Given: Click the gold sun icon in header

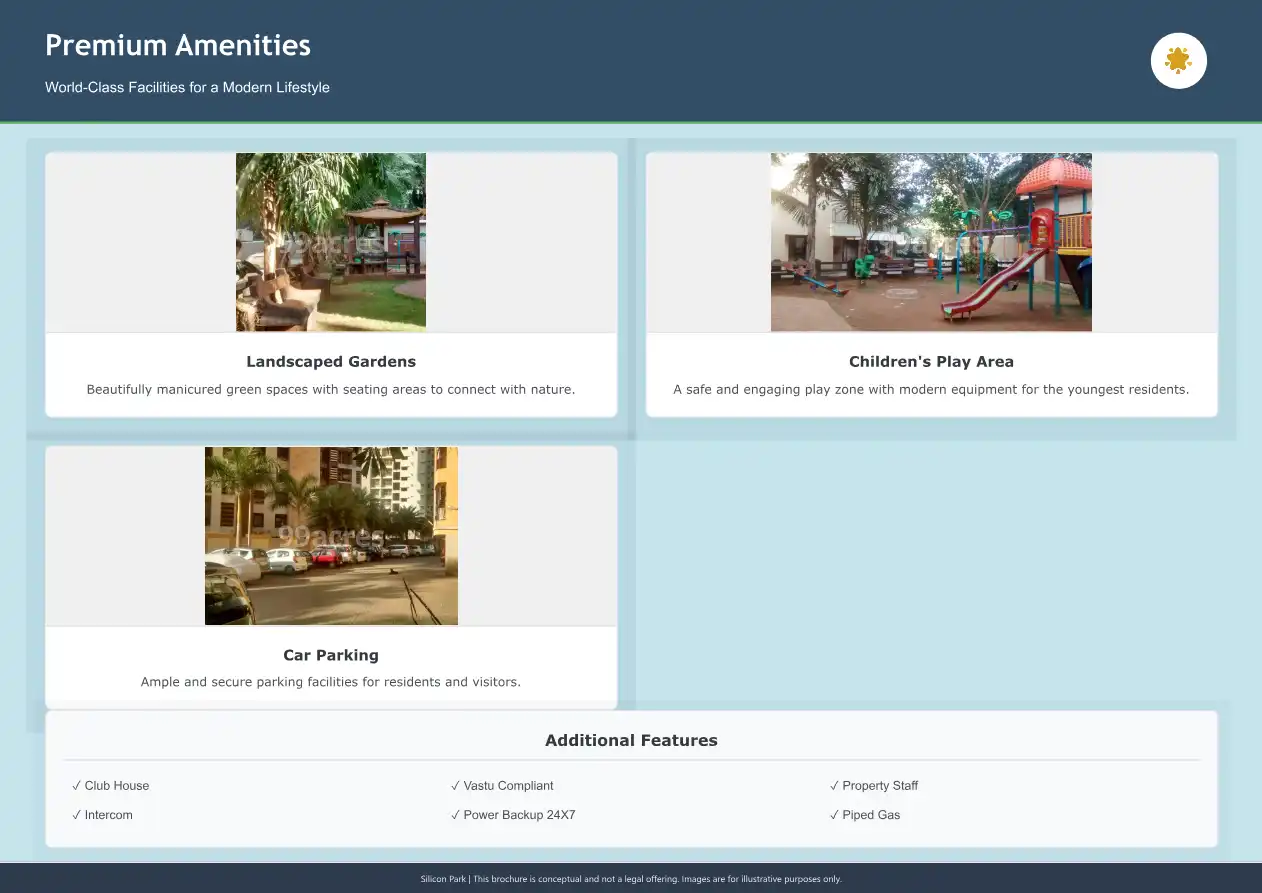Looking at the screenshot, I should tap(1178, 61).
